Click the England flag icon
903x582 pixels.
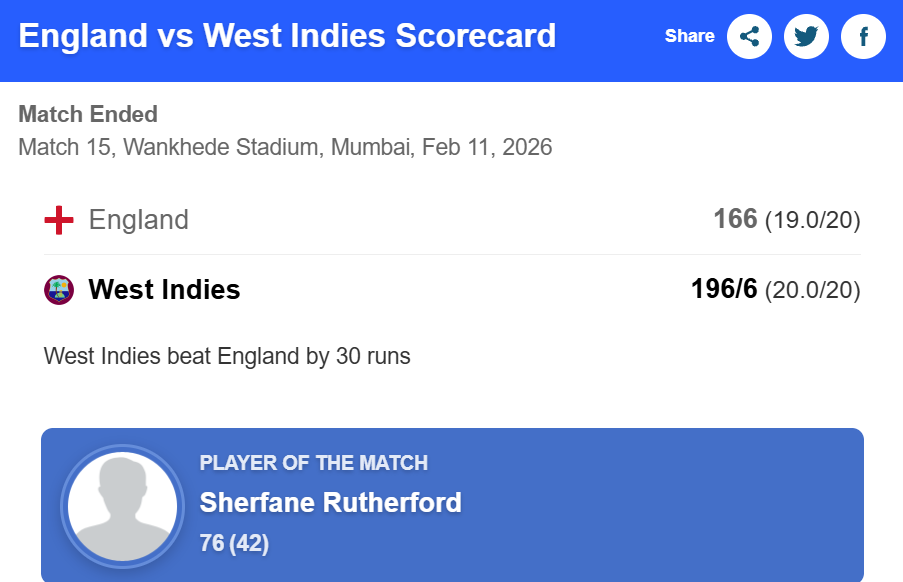(x=59, y=220)
